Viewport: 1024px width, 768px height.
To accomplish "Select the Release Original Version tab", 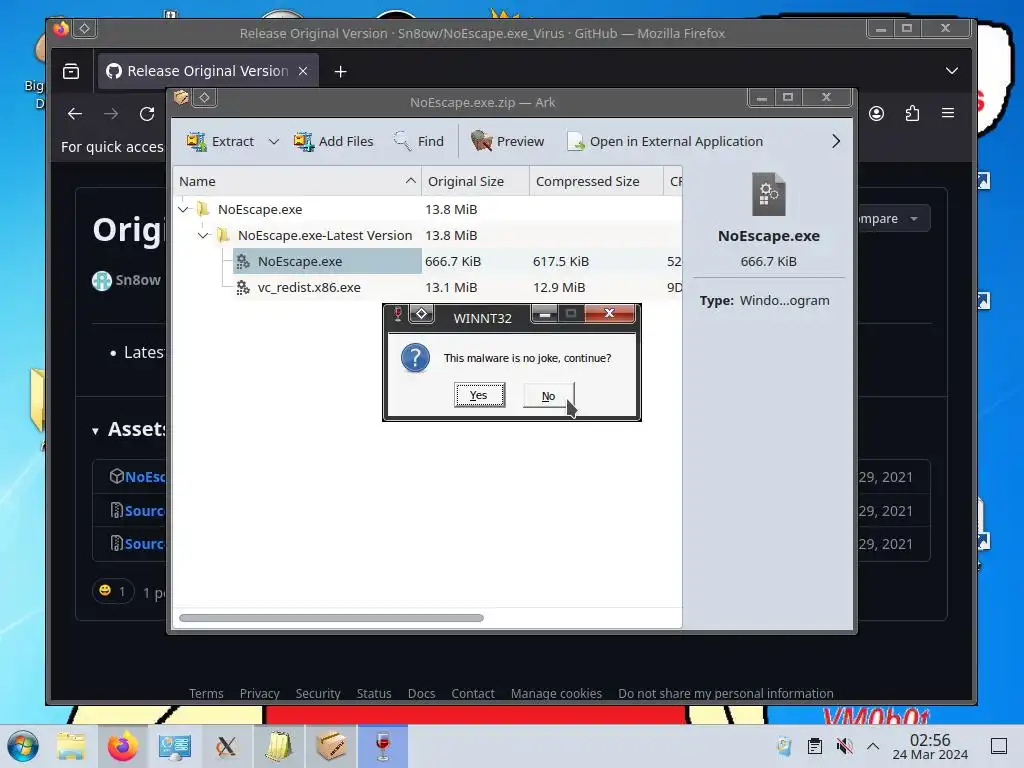I will click(208, 71).
